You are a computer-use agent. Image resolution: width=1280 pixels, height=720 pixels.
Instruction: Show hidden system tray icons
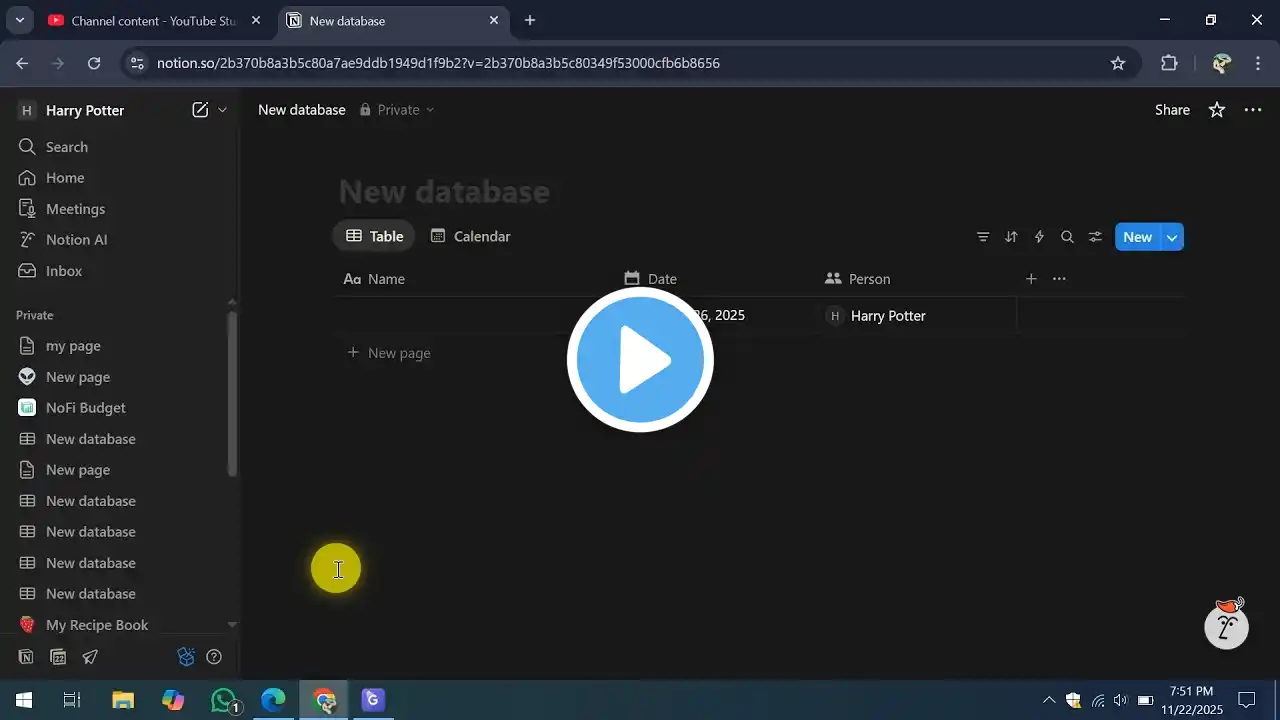[1048, 700]
